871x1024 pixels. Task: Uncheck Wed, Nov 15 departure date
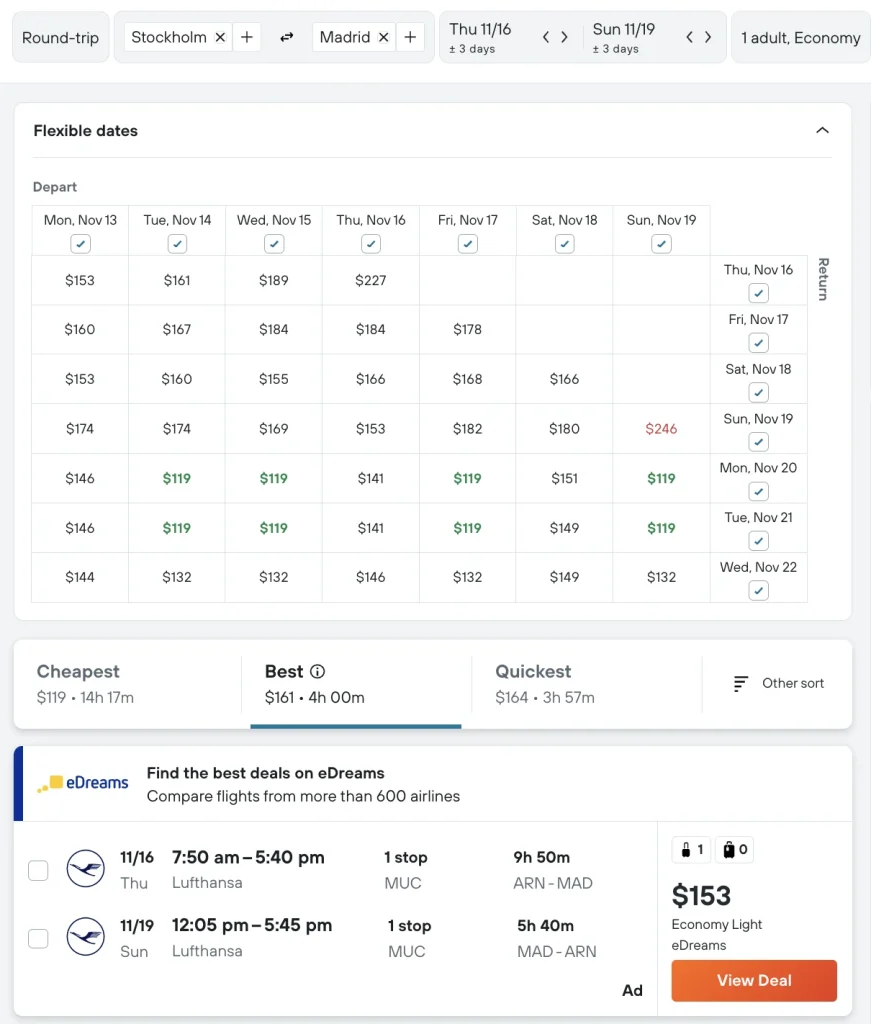pos(274,244)
